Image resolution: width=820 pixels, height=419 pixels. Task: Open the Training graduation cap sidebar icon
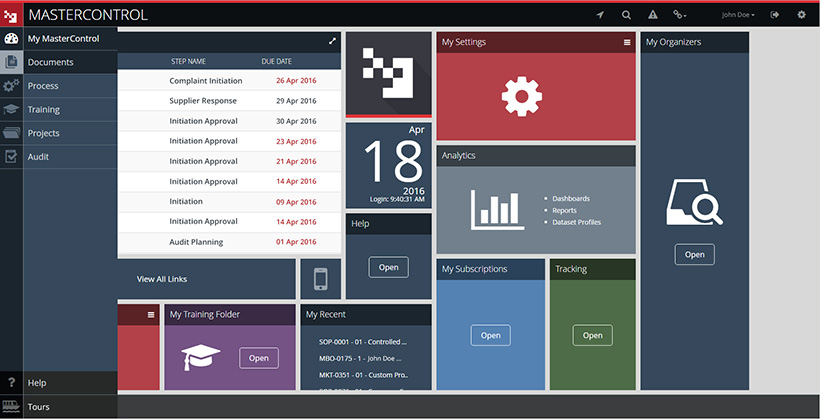(11, 109)
